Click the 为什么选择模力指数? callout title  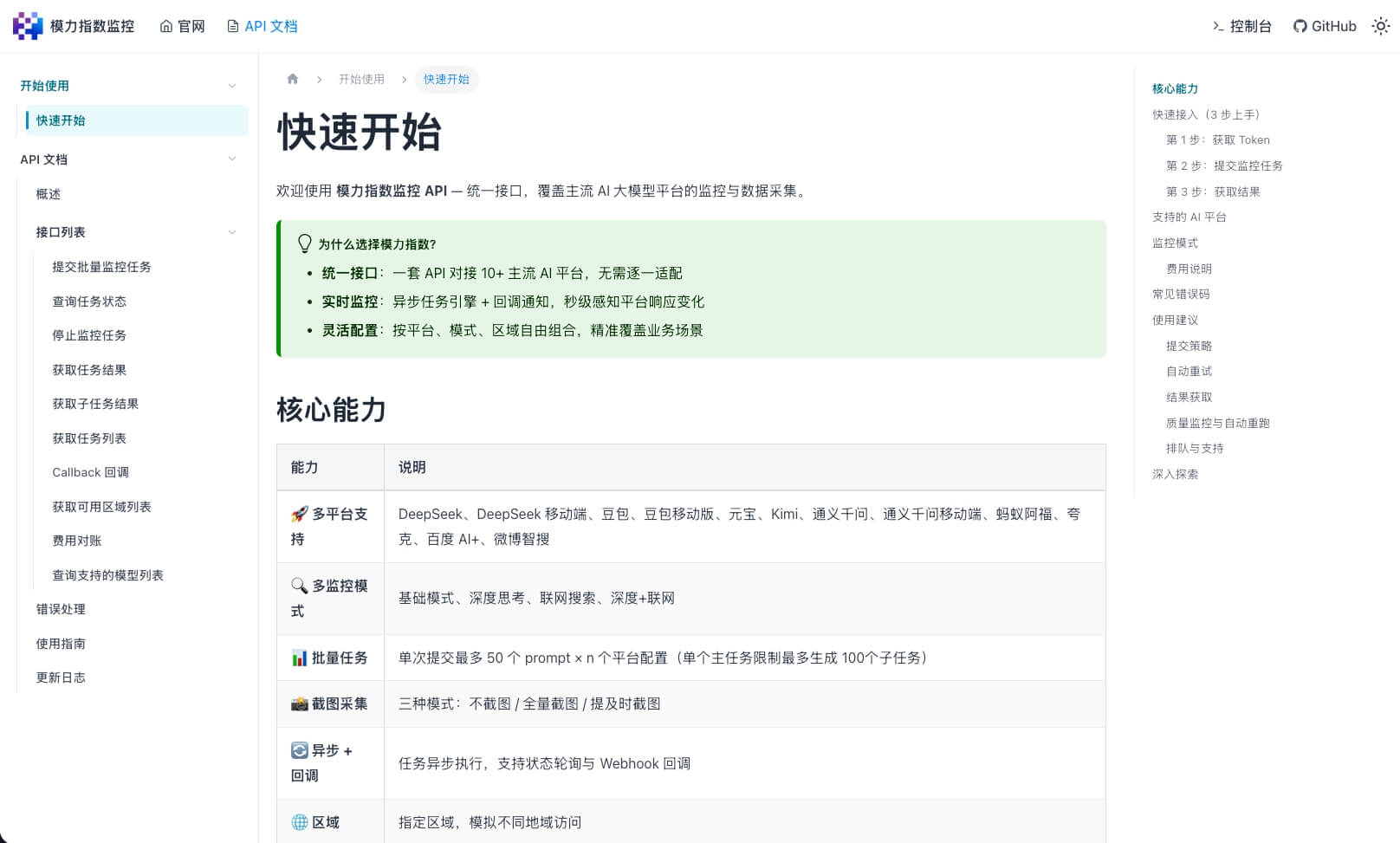(377, 244)
